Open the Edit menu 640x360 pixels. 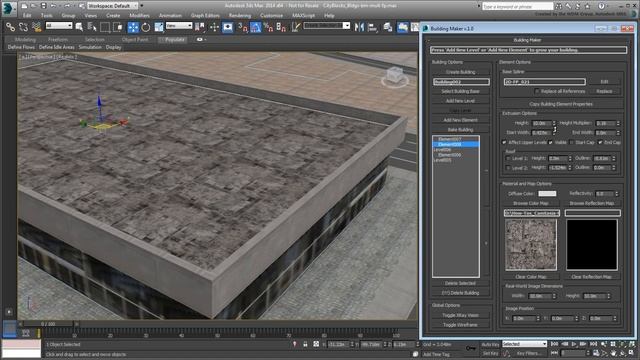pyautogui.click(x=27, y=16)
